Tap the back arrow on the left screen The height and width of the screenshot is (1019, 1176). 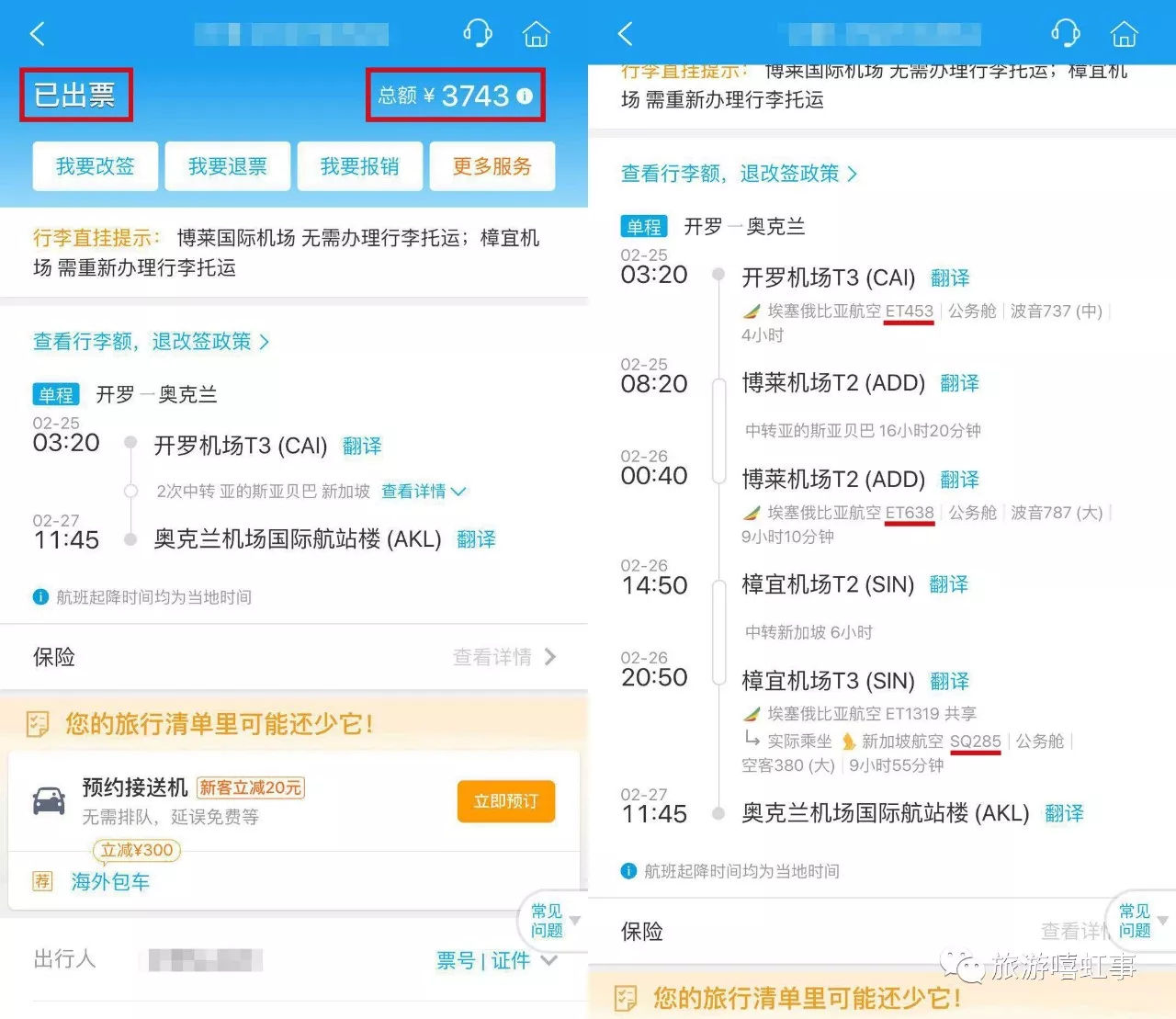click(35, 33)
